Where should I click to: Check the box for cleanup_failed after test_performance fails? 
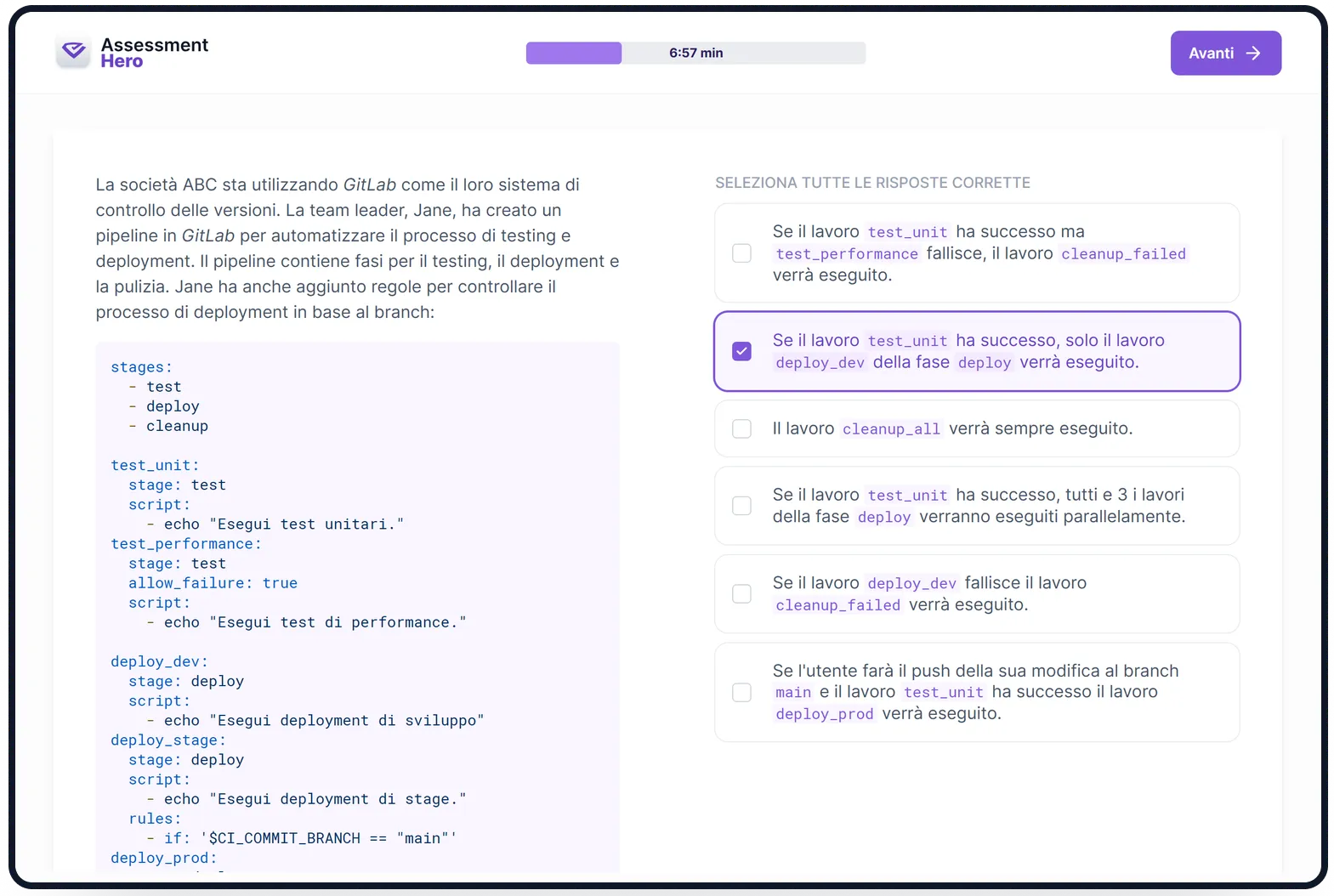[741, 253]
